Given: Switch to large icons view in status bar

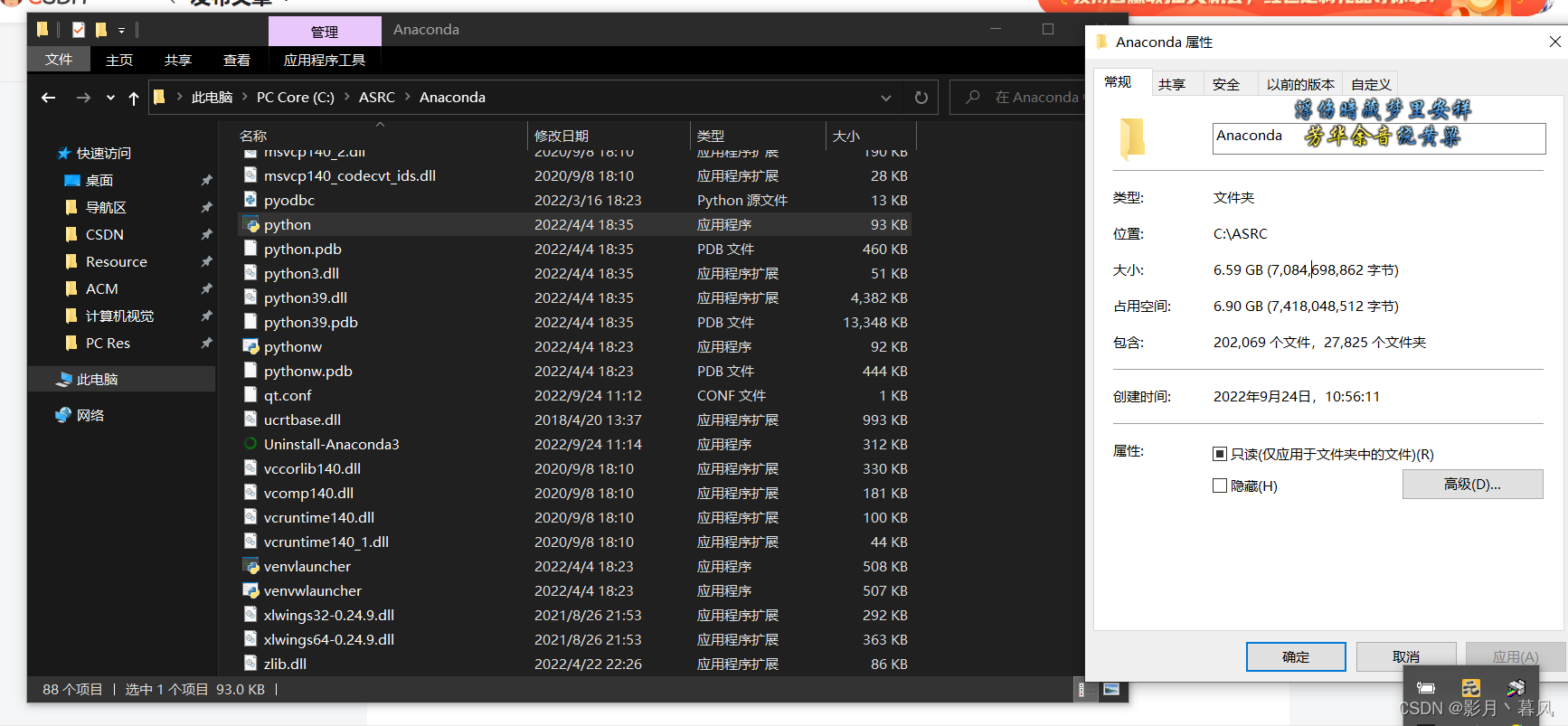Looking at the screenshot, I should [1111, 690].
